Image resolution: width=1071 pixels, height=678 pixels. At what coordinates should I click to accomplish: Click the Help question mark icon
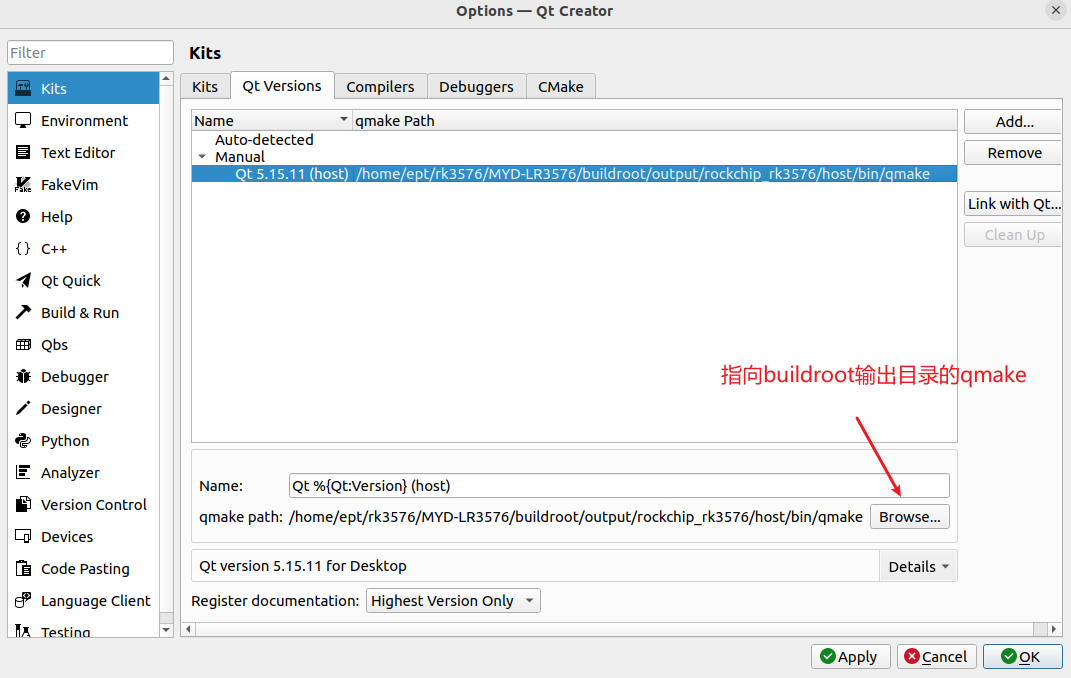click(23, 216)
